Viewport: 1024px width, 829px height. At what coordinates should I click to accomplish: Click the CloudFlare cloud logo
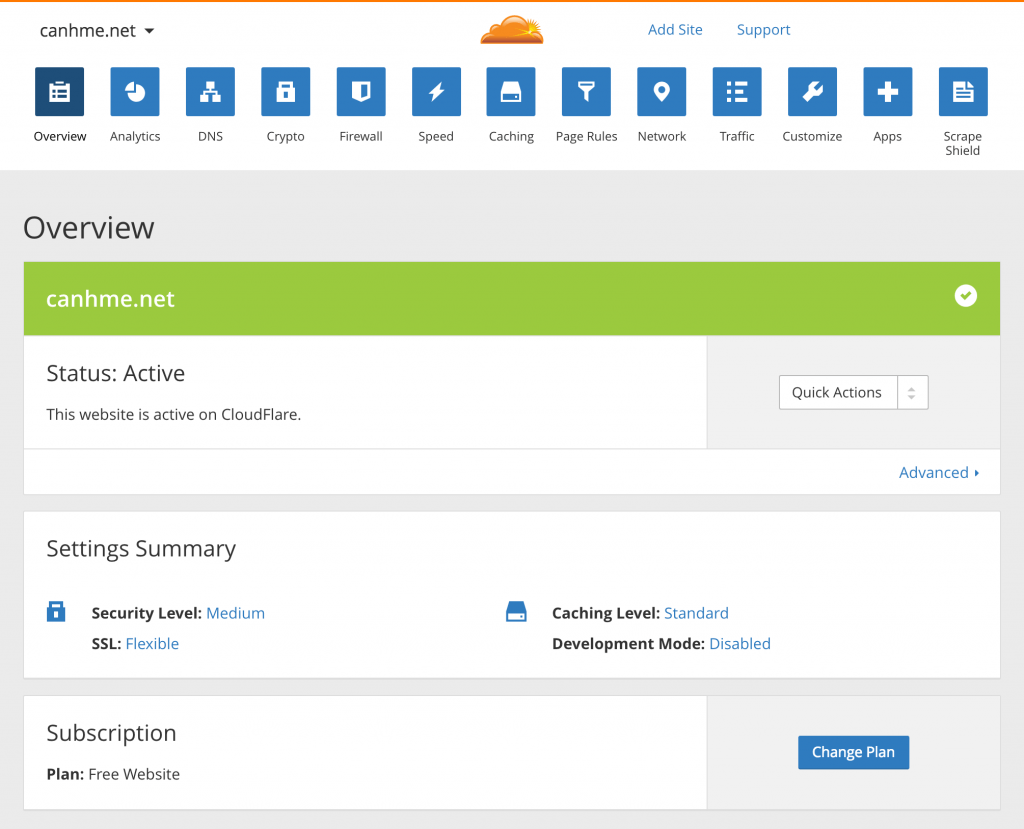point(512,30)
